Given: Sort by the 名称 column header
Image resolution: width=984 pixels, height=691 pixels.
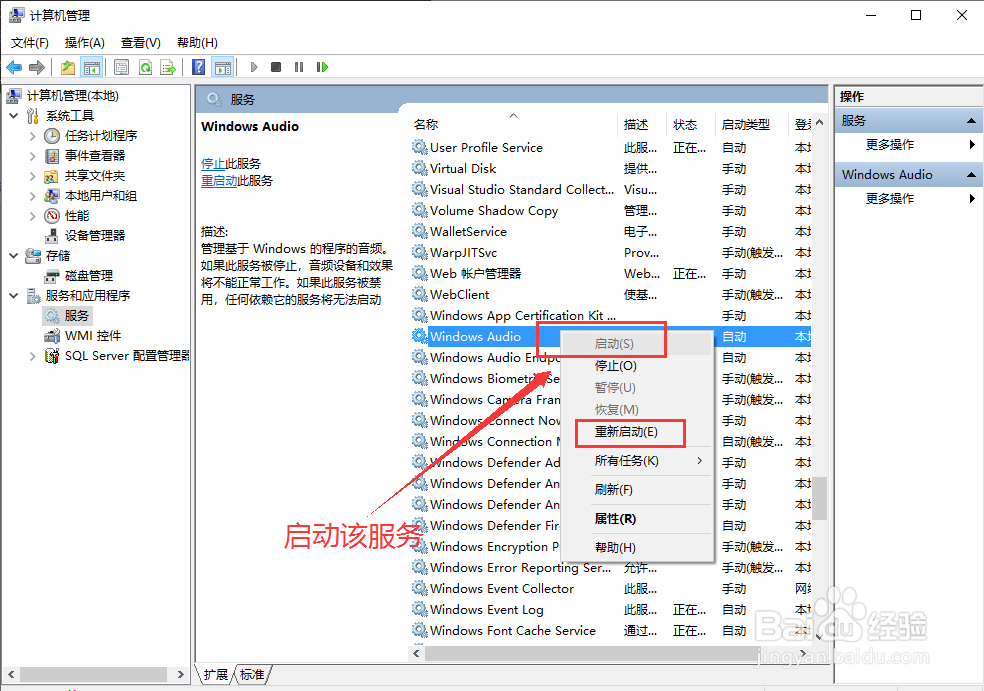Looking at the screenshot, I should [x=426, y=124].
